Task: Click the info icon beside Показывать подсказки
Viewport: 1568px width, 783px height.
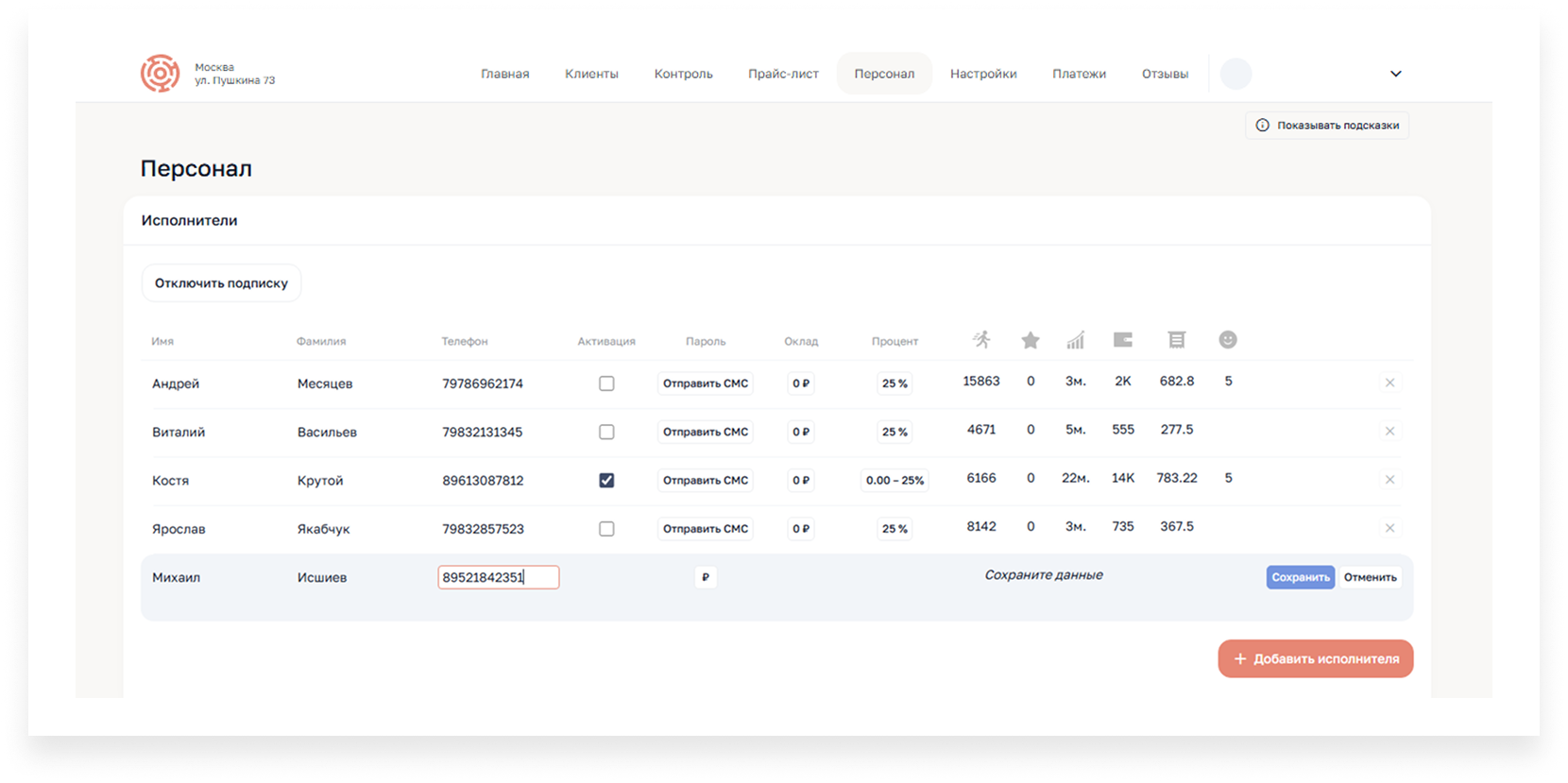Action: tap(1263, 126)
